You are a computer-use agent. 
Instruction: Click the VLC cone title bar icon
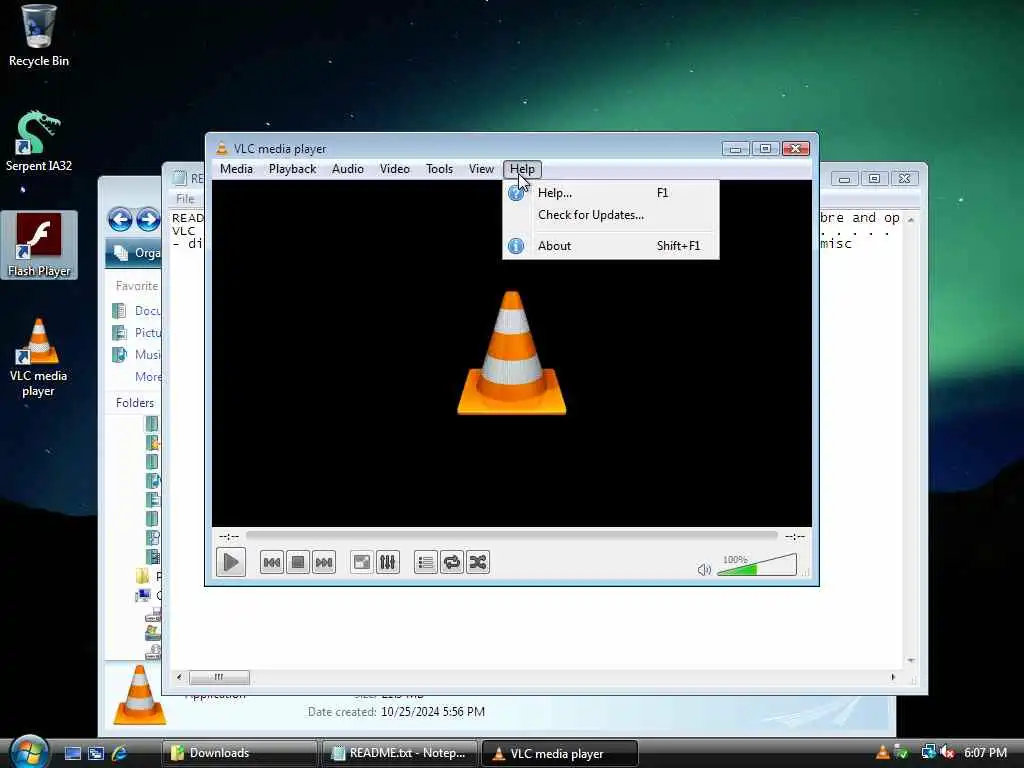click(x=222, y=148)
